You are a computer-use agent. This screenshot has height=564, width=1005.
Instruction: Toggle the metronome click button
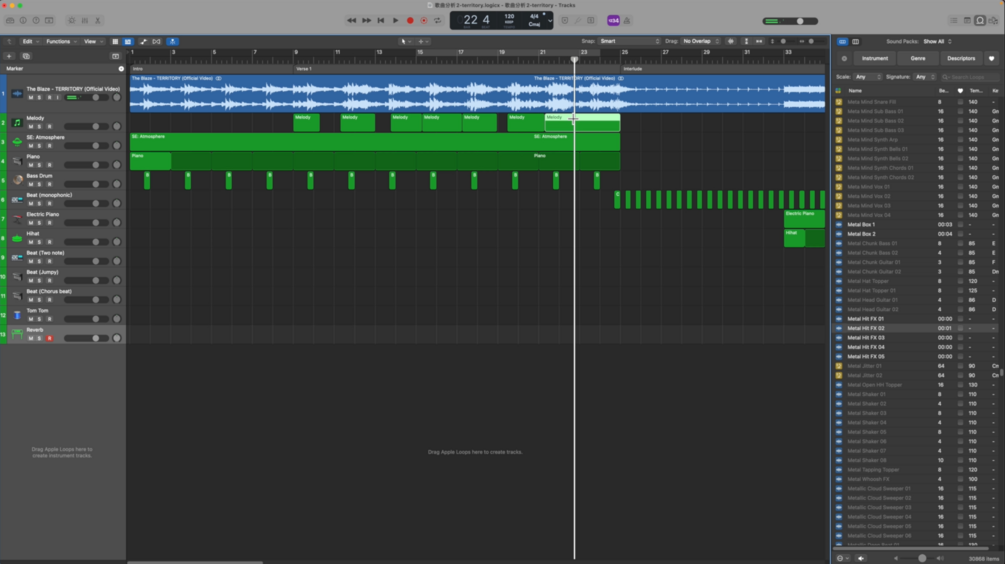[627, 21]
